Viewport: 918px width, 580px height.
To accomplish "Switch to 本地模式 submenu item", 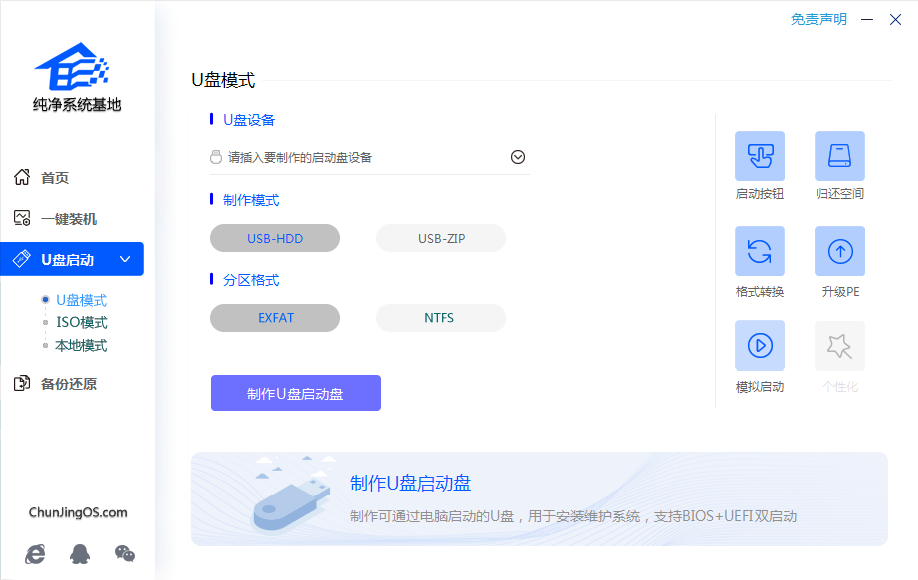I will (81, 345).
